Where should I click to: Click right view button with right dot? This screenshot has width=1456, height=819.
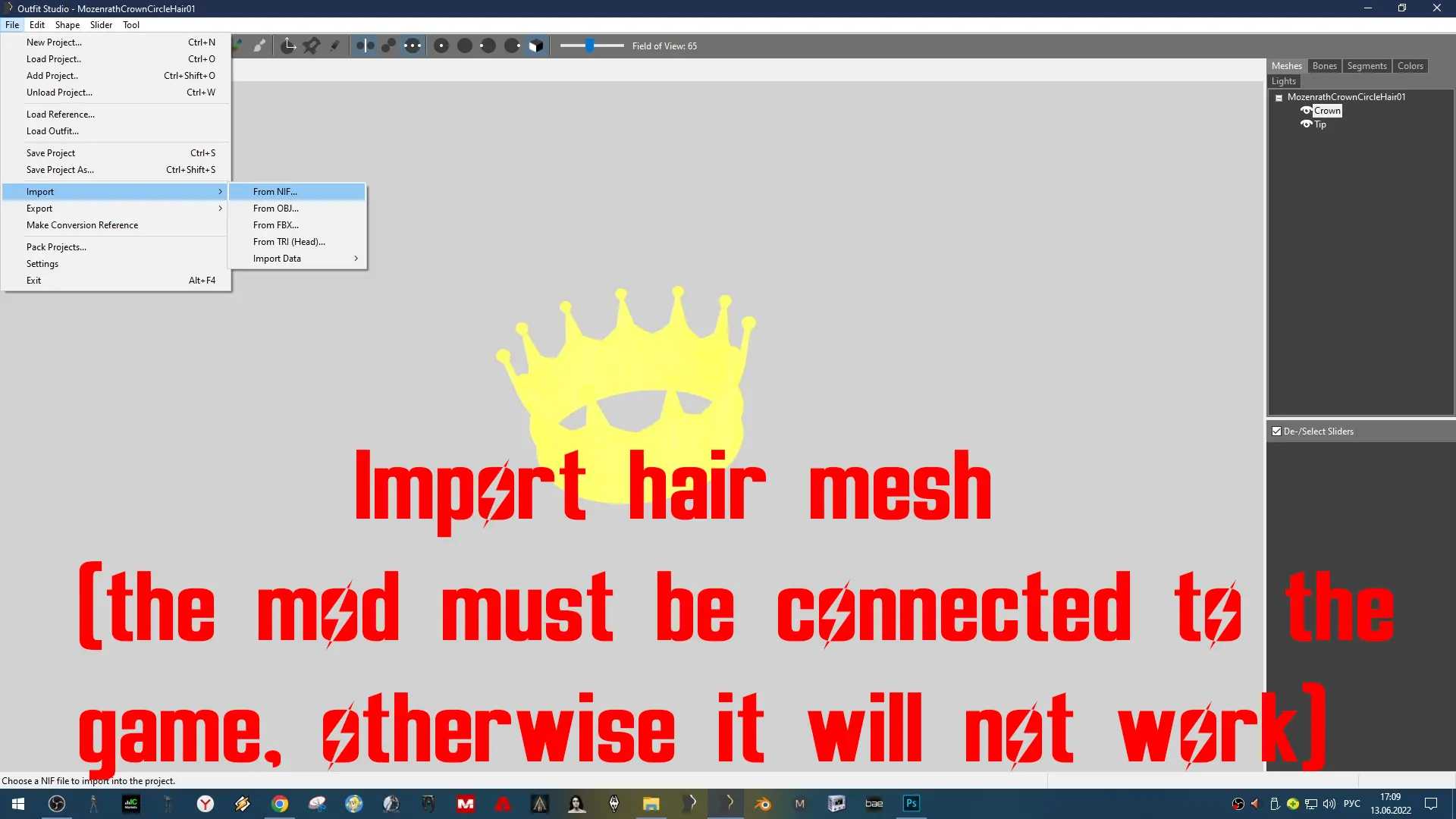(x=512, y=45)
